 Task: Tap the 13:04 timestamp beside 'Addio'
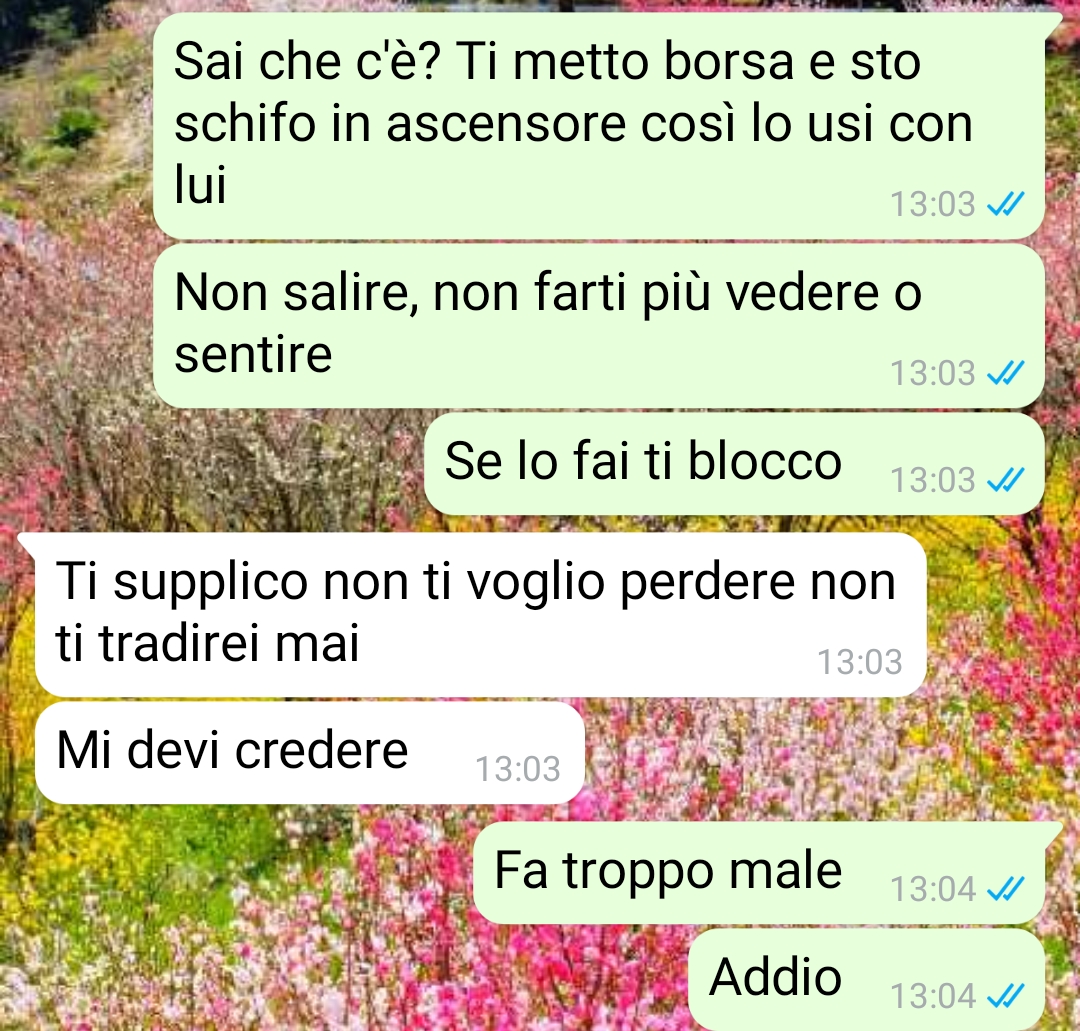[933, 996]
